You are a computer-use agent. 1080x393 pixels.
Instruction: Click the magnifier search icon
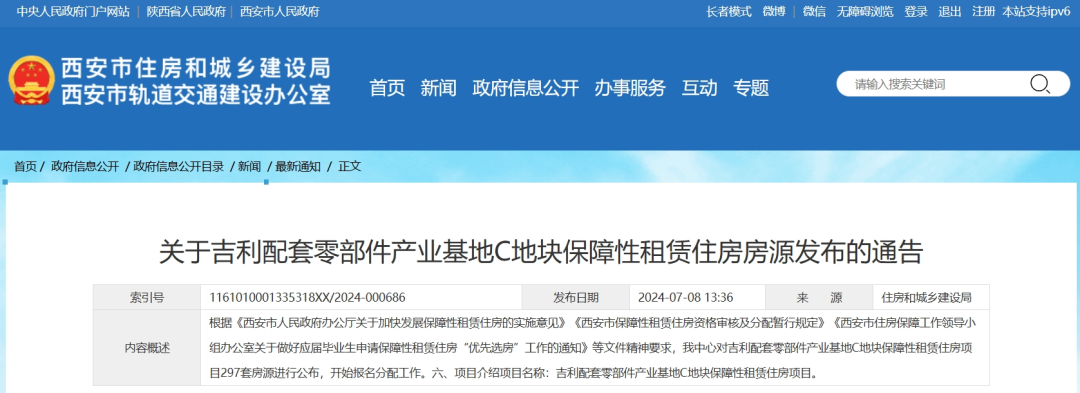click(x=1039, y=84)
